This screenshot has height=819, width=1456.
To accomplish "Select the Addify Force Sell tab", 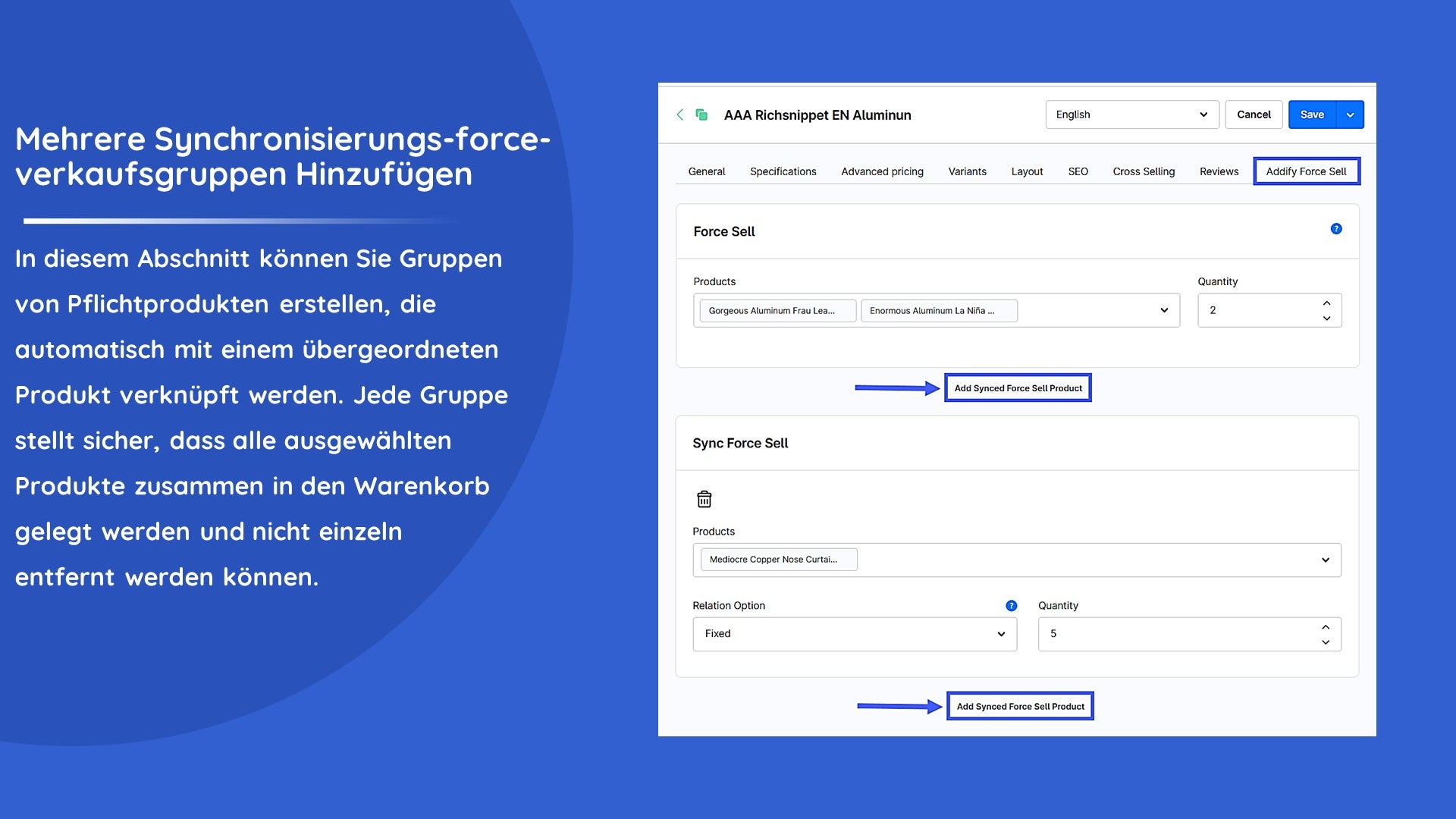I will pos(1306,171).
